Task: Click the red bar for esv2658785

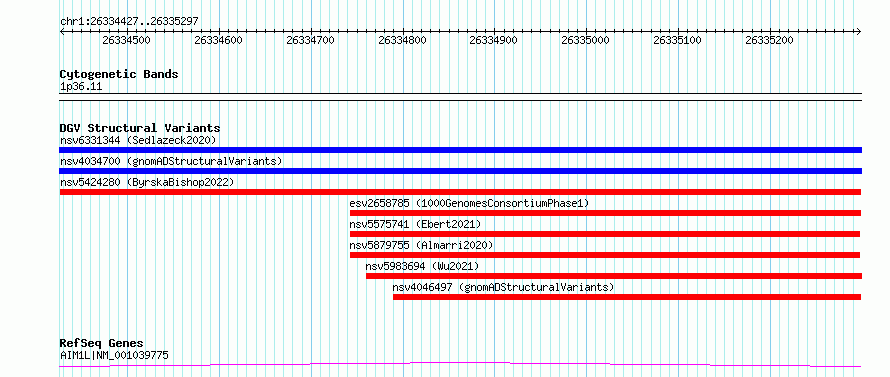Action: (x=606, y=213)
